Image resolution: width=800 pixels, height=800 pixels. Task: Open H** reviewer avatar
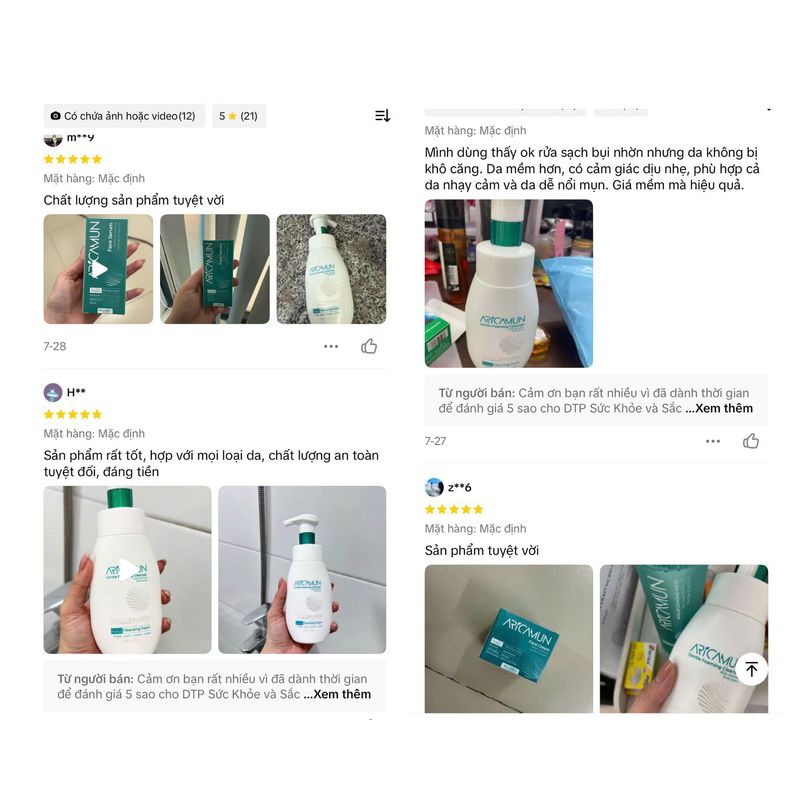coord(53,392)
